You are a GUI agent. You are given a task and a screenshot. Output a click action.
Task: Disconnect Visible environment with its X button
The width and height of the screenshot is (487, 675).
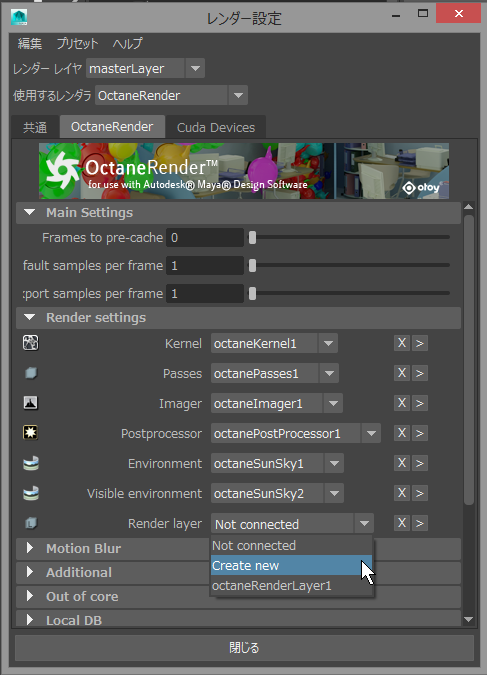(402, 493)
